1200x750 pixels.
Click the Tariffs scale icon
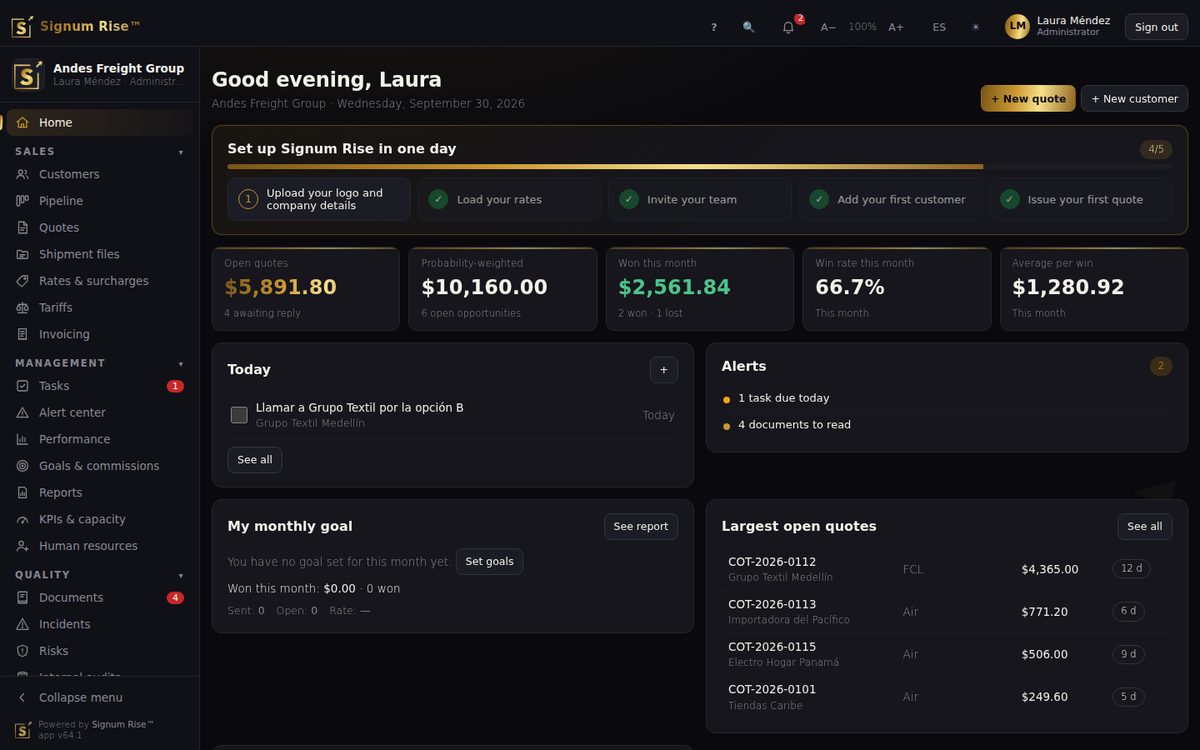[x=22, y=308]
